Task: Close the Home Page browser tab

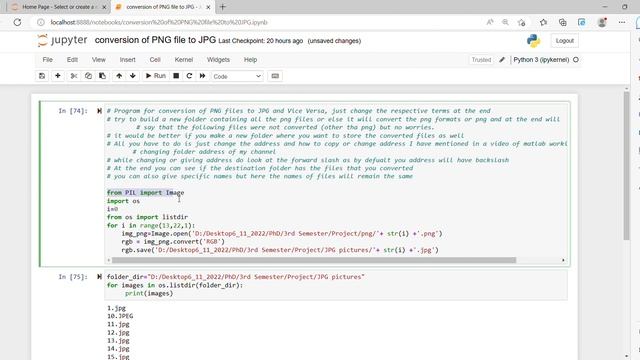Action: tap(104, 7)
